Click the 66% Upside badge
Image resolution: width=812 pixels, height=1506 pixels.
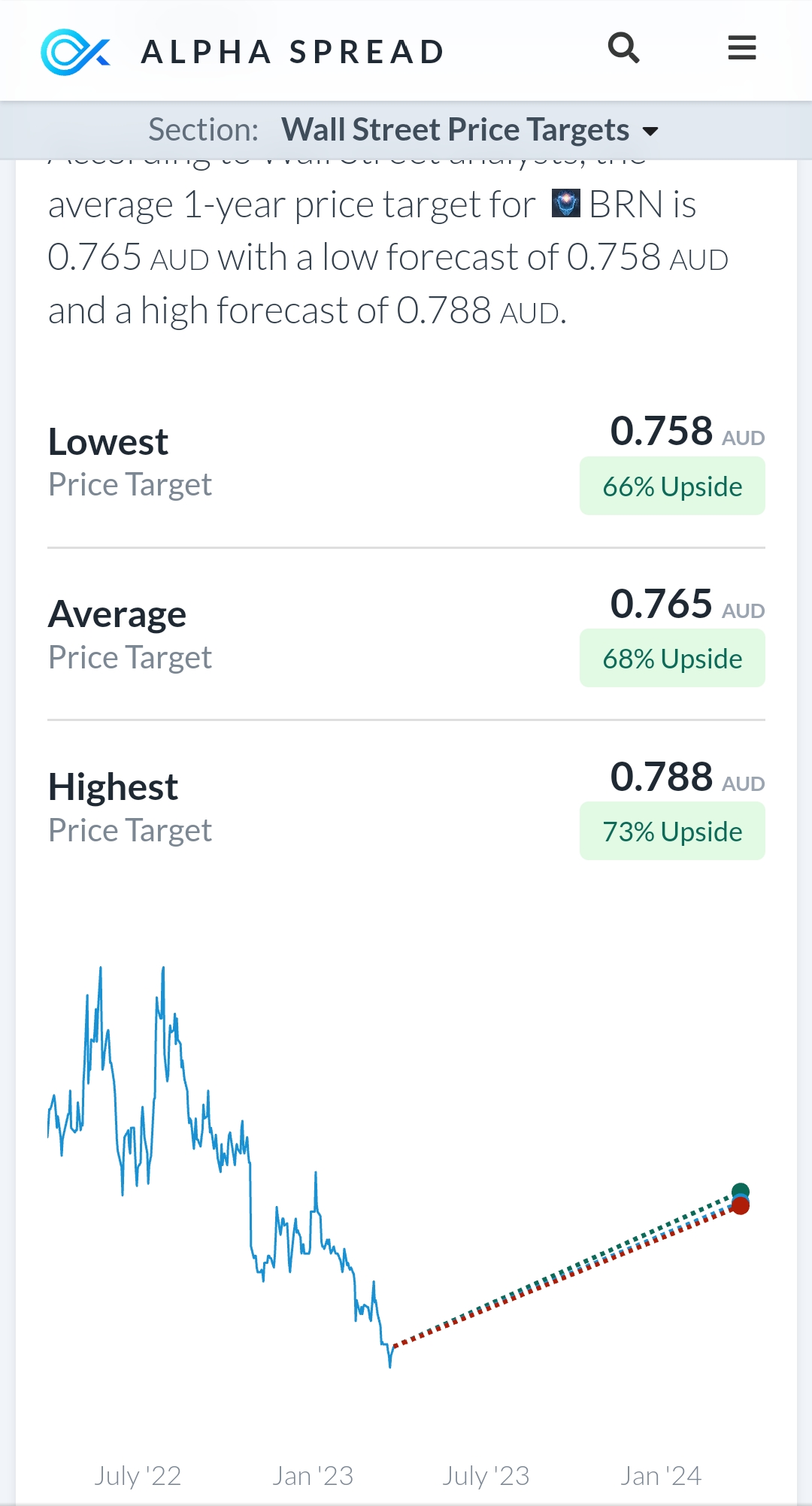pyautogui.click(x=672, y=486)
